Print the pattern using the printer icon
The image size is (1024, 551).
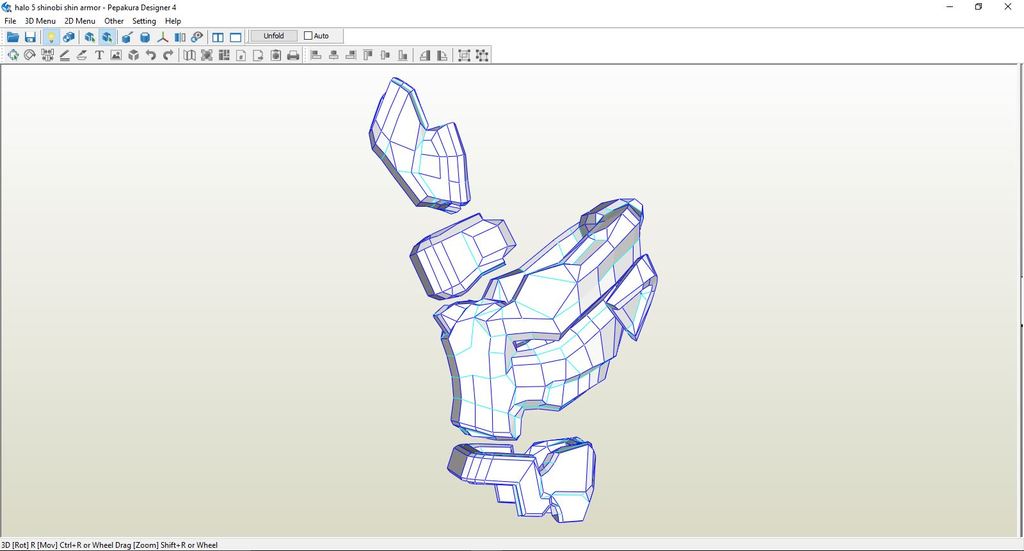[x=293, y=55]
